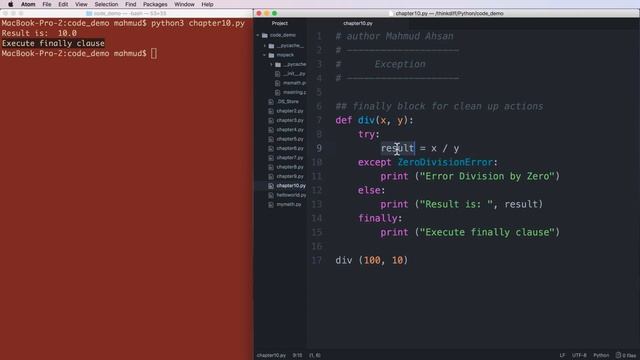Screen dimensions: 640x360
Task: Click the file icon beside .DS_Store
Action: [271, 102]
